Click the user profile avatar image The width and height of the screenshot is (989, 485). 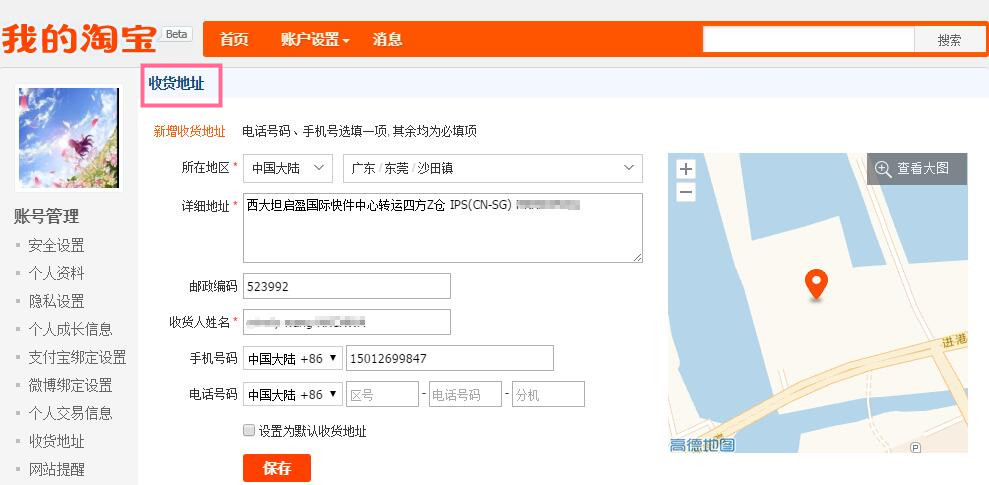pyautogui.click(x=69, y=138)
